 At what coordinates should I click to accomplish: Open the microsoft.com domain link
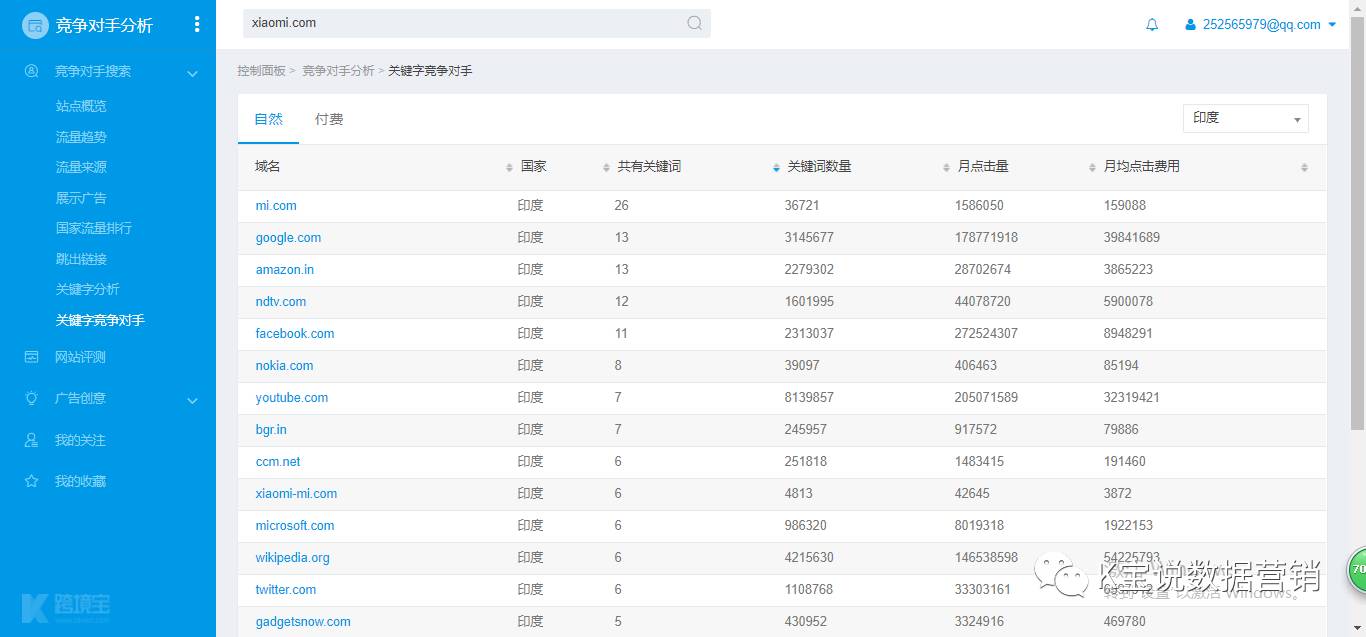(295, 525)
